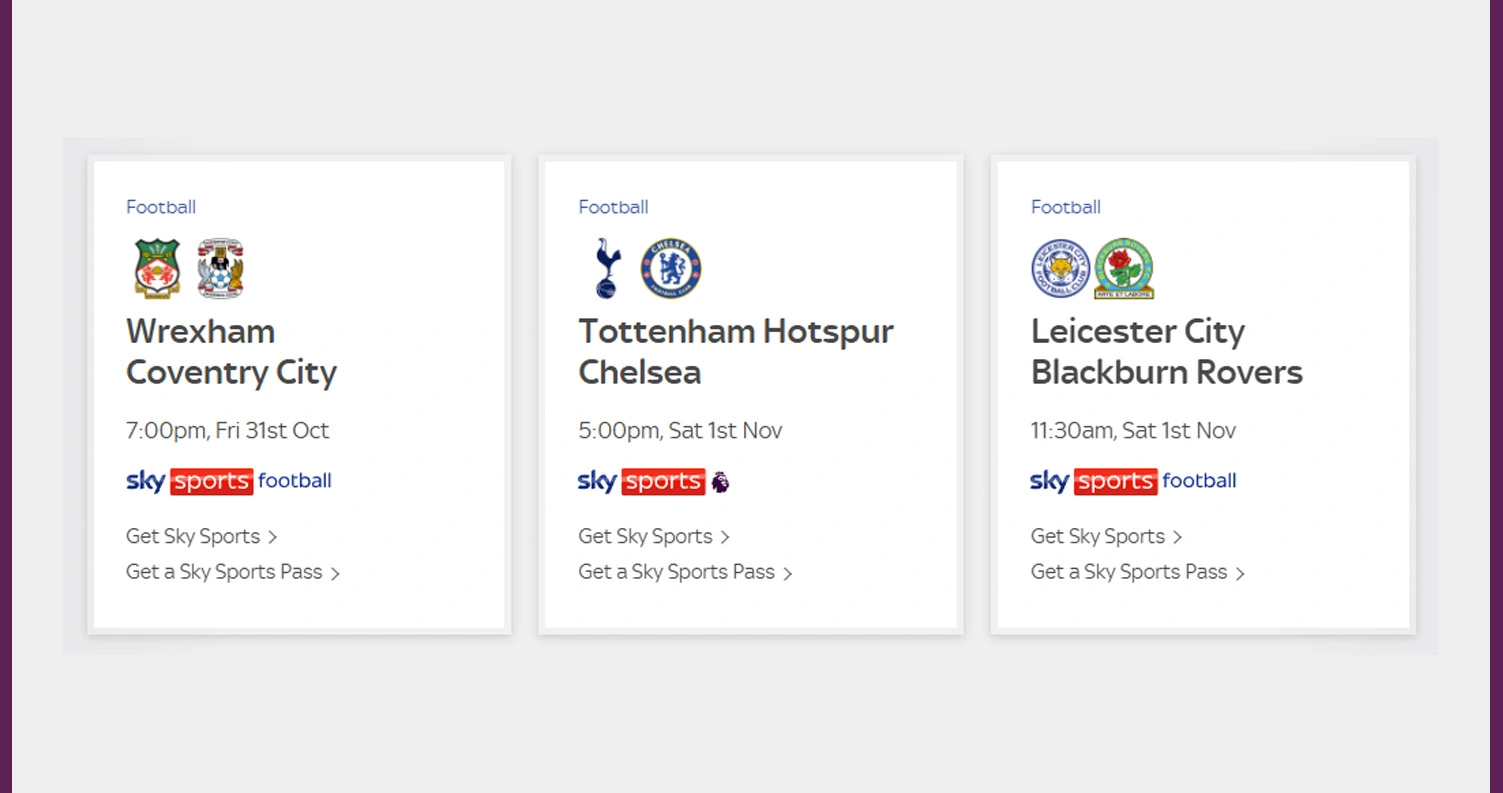Image resolution: width=1503 pixels, height=793 pixels.
Task: Follow Get a Sky Sports Pass for Tottenham match
Action: 676,572
